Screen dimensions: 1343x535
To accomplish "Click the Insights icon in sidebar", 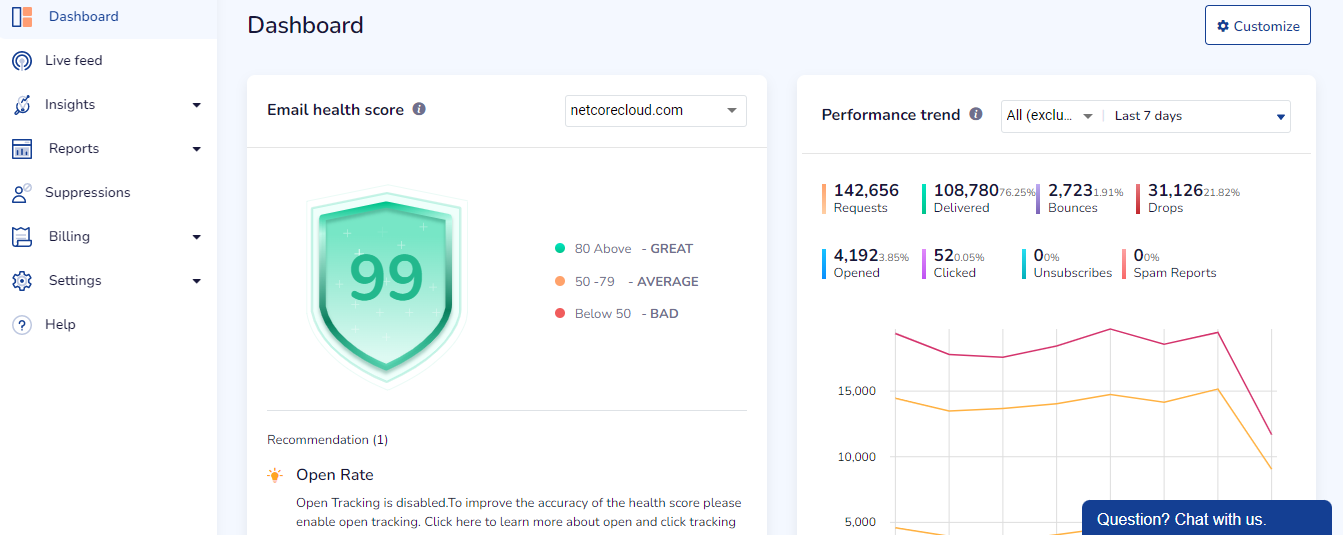I will (22, 105).
